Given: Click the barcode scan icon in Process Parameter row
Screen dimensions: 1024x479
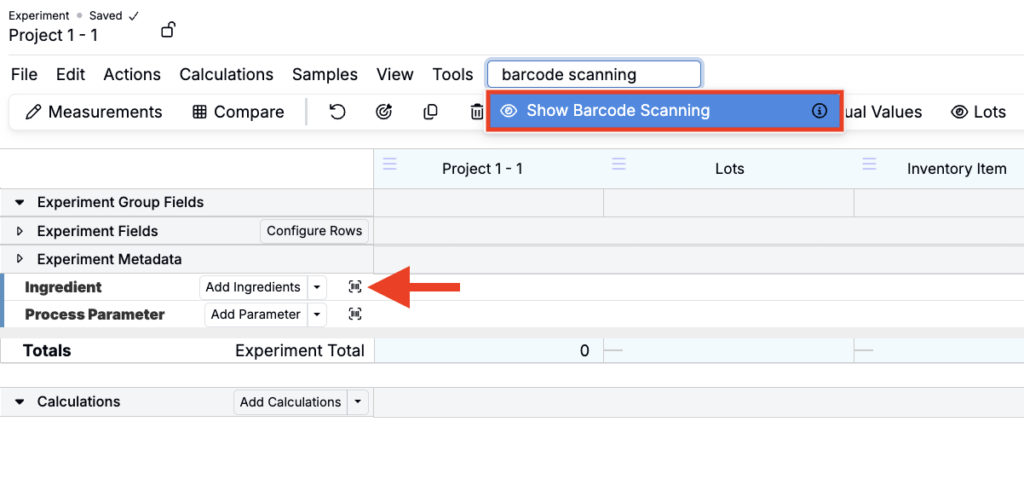Looking at the screenshot, I should coord(355,314).
